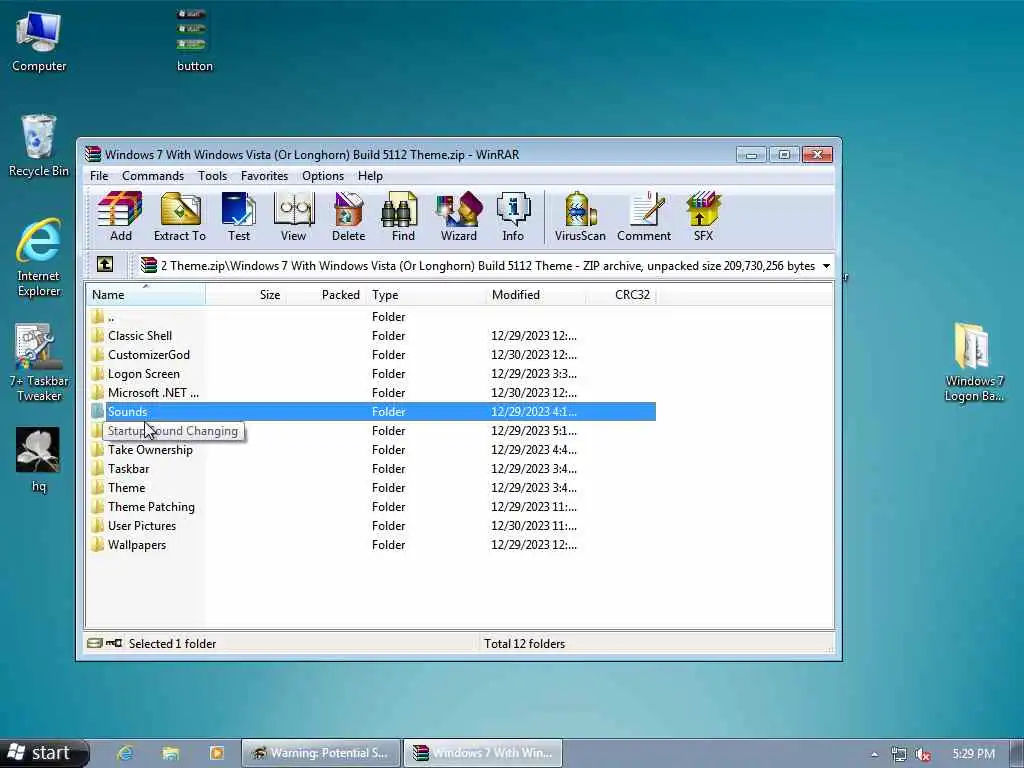Screen dimensions: 1024x768
Task: Select the Theme folder
Action: pyautogui.click(x=371, y=487)
